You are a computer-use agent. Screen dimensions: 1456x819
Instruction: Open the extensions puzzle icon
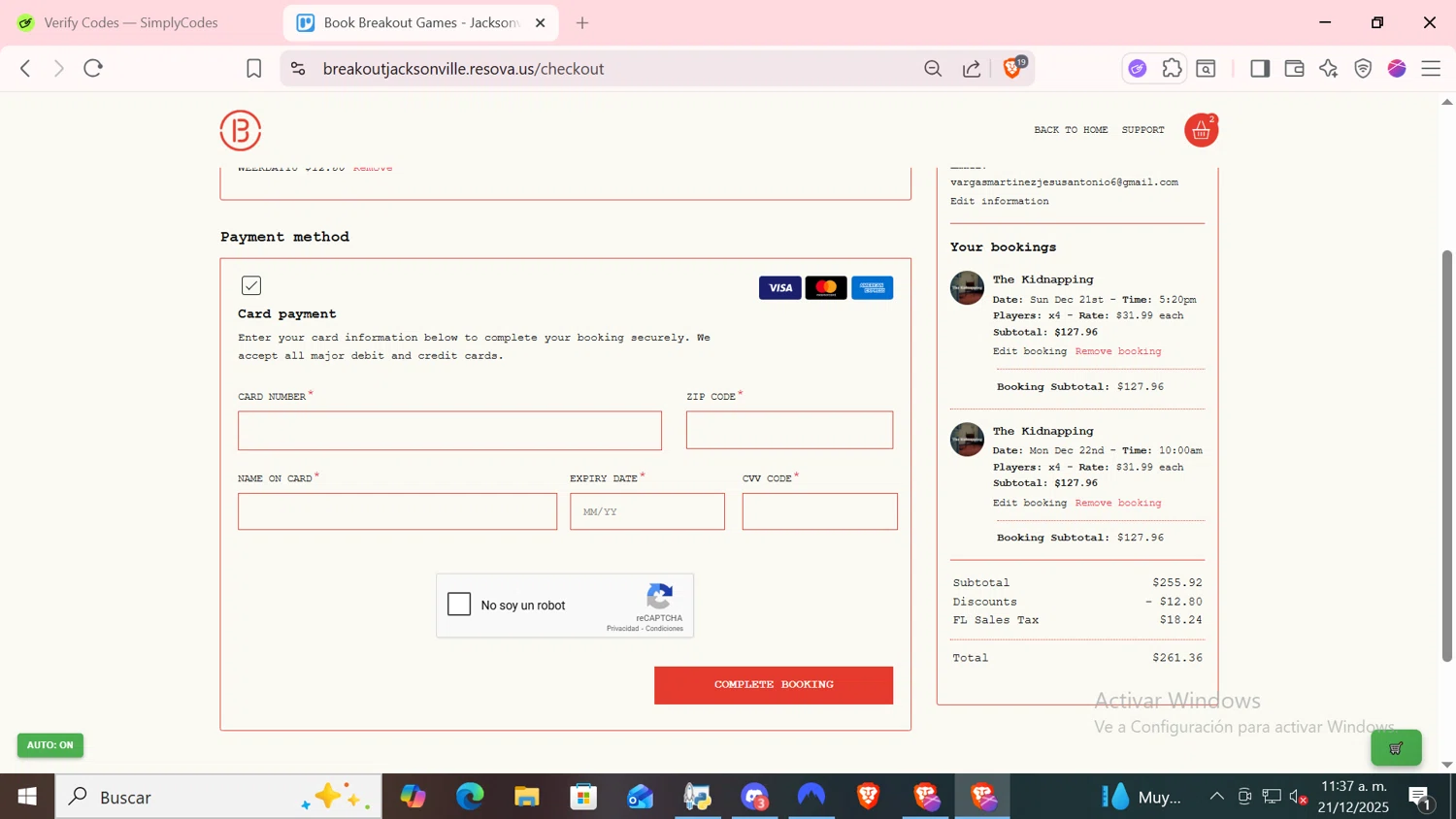click(1172, 69)
